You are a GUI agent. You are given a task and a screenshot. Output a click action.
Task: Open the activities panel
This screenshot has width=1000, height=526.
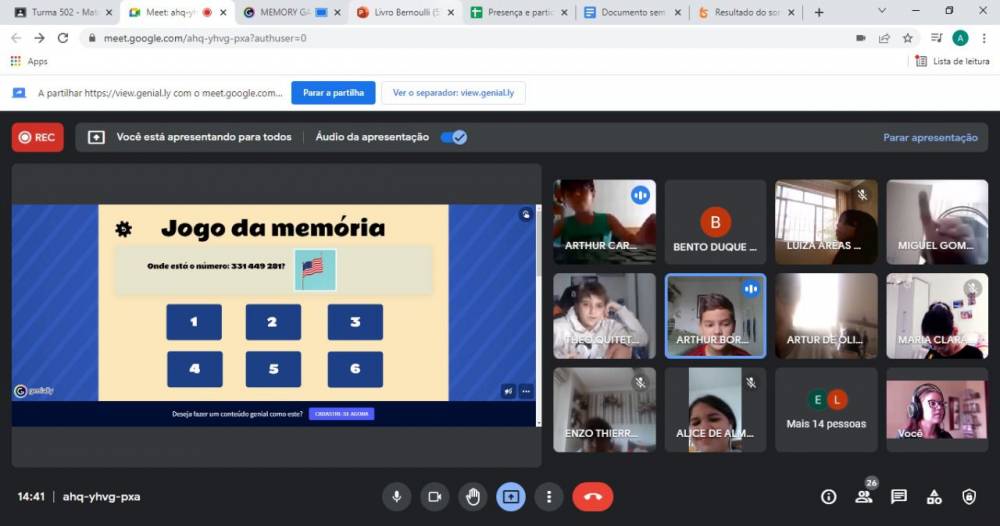[x=934, y=497]
